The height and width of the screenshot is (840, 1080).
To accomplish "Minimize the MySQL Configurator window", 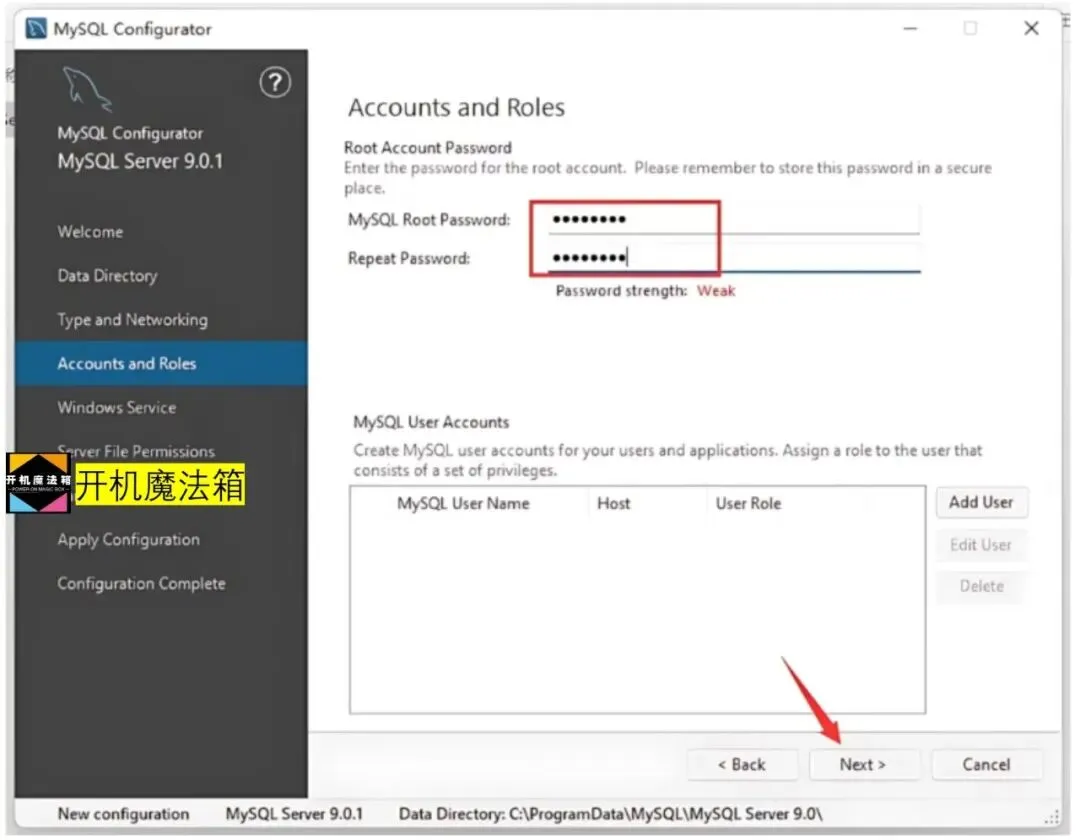I will pos(911,29).
